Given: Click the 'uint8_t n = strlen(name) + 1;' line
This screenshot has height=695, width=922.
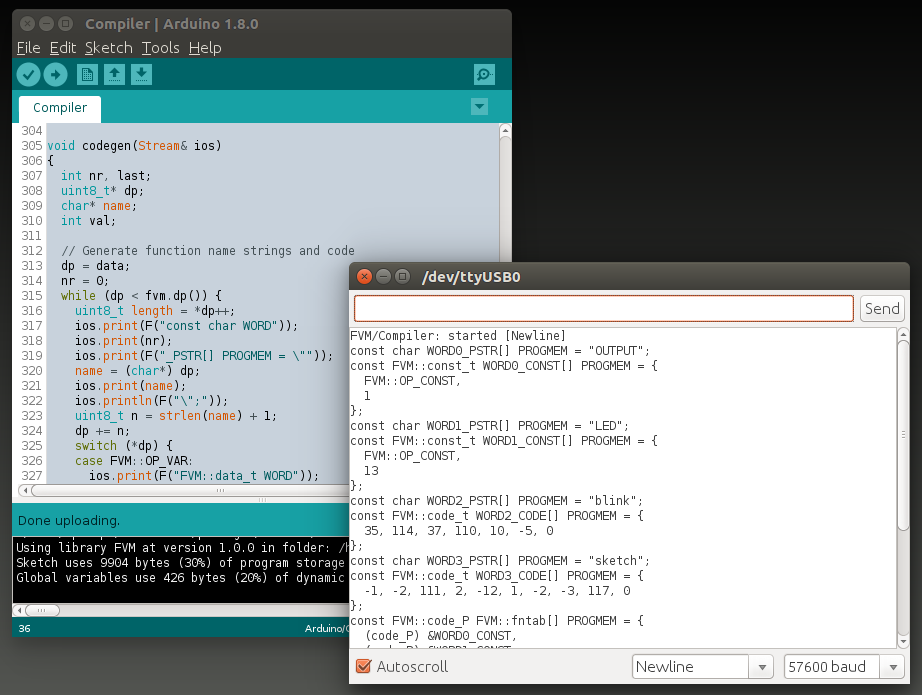Looking at the screenshot, I should pyautogui.click(x=175, y=416).
